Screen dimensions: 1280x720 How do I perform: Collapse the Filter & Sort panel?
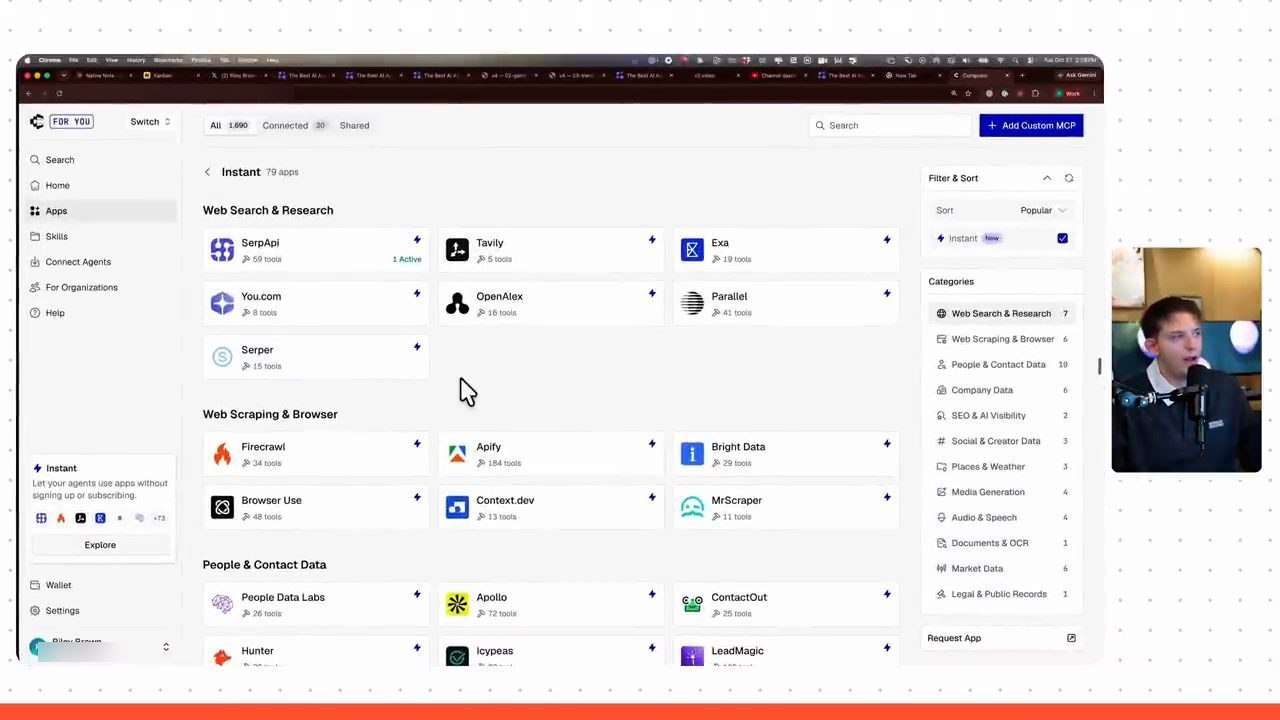click(x=1047, y=178)
